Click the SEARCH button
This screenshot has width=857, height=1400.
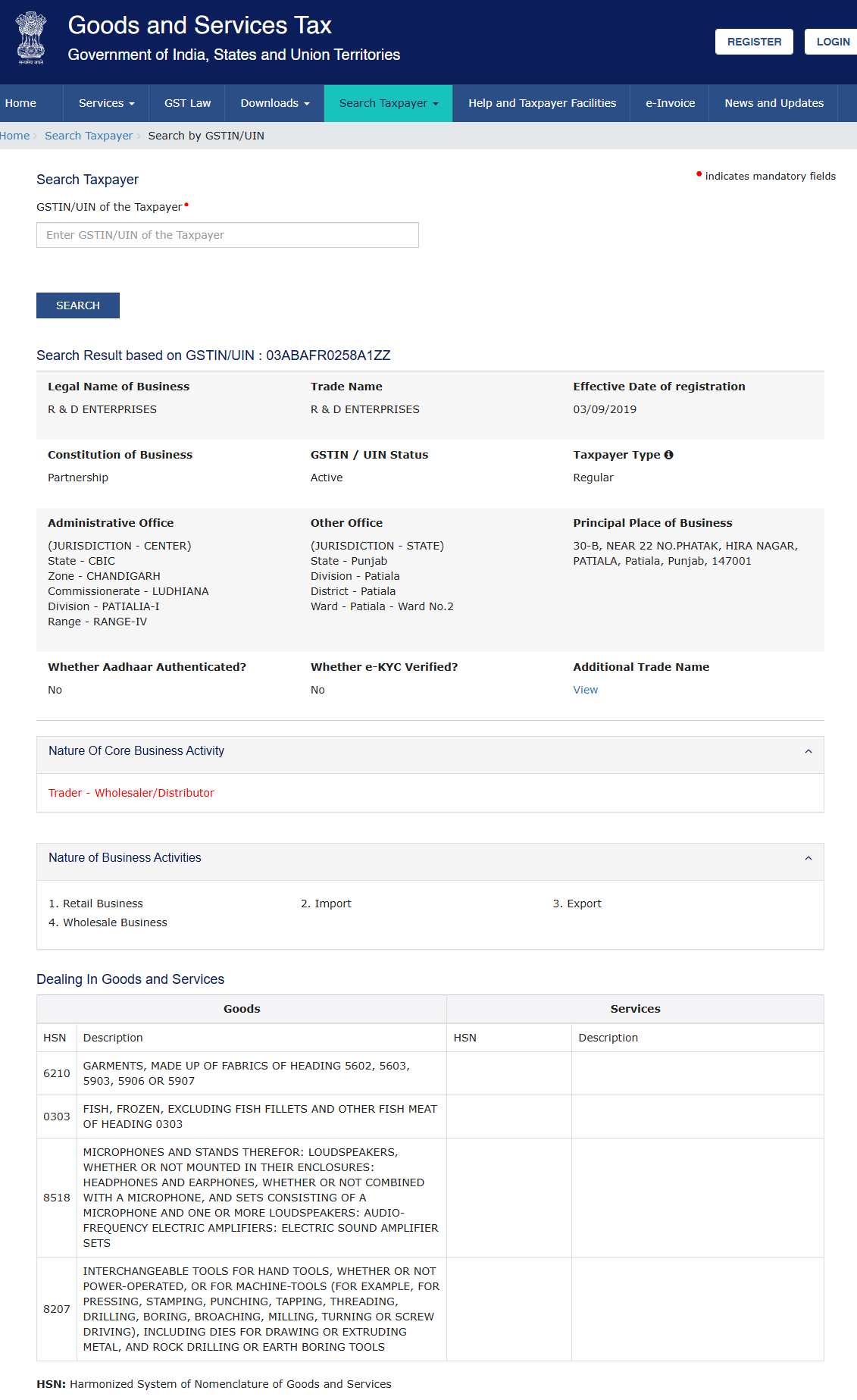[78, 305]
